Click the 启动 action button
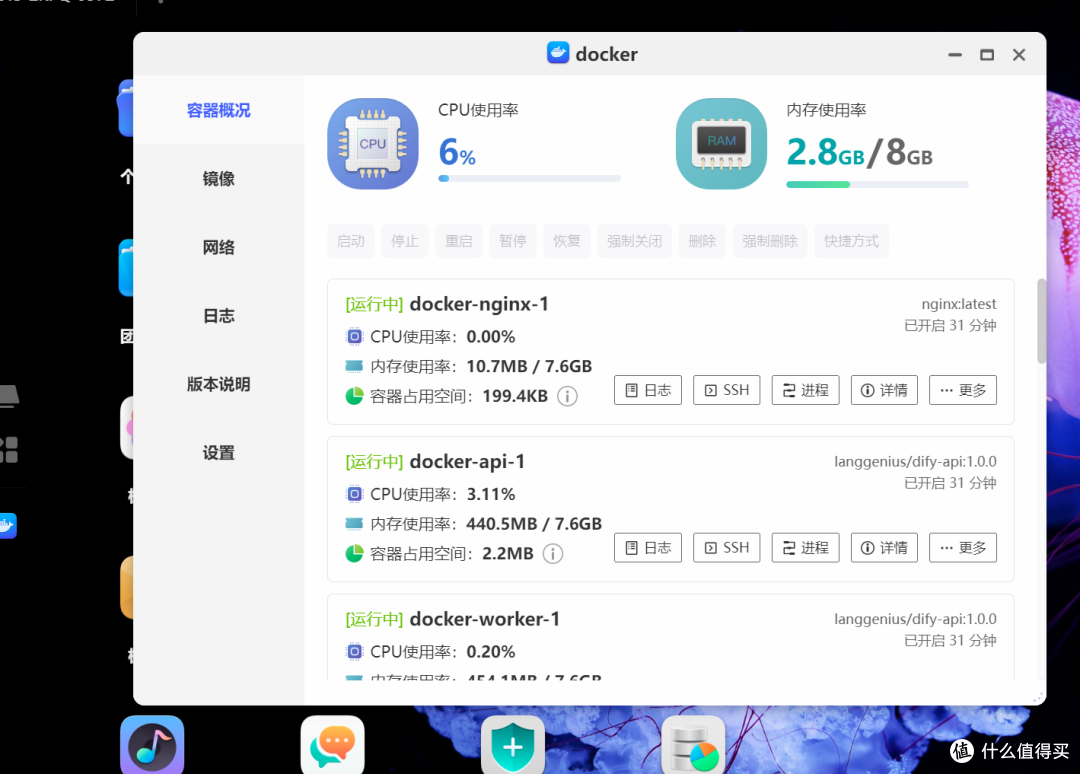 (351, 241)
